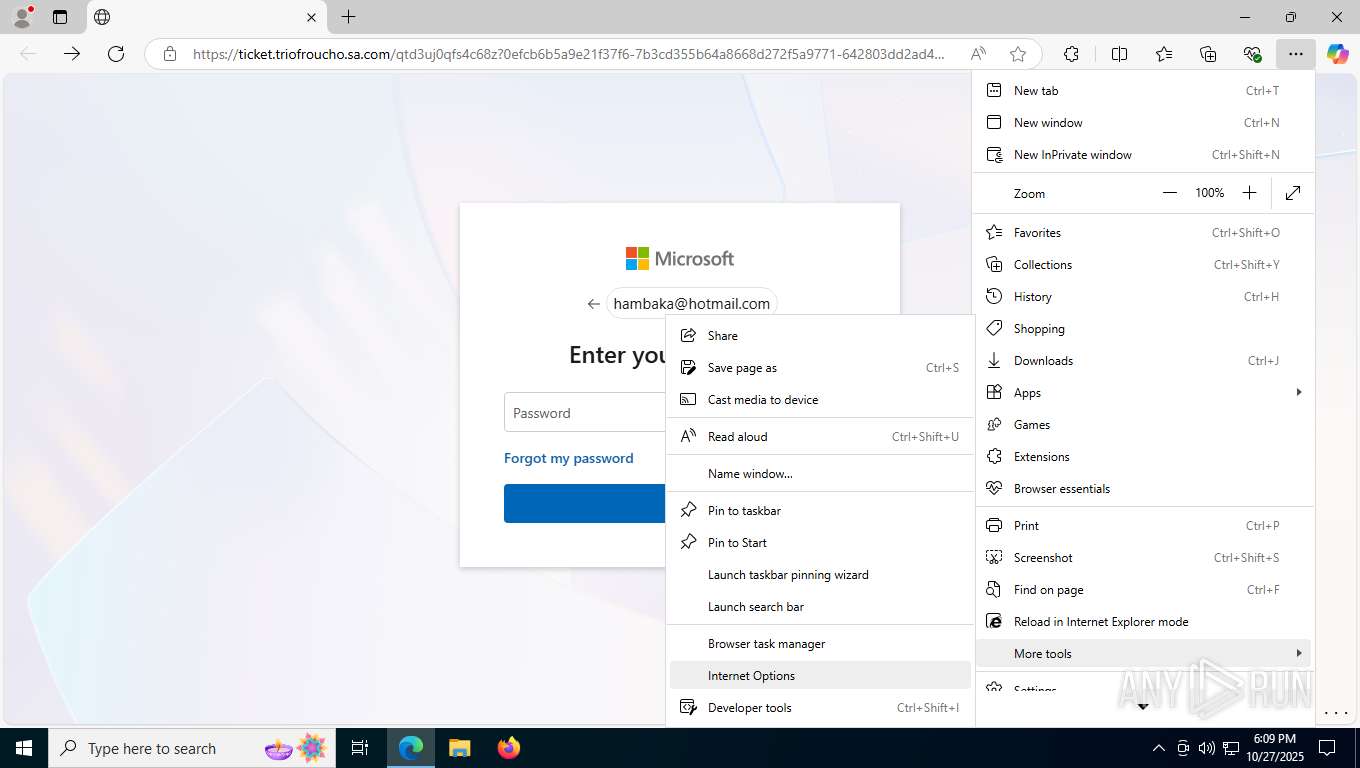Image resolution: width=1360 pixels, height=768 pixels.
Task: Open Downloads from the menu
Action: pyautogui.click(x=1143, y=360)
